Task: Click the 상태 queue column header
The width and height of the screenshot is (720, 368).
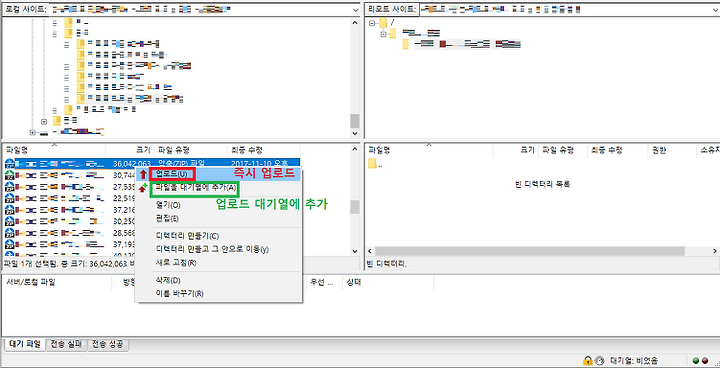Action: (388, 282)
